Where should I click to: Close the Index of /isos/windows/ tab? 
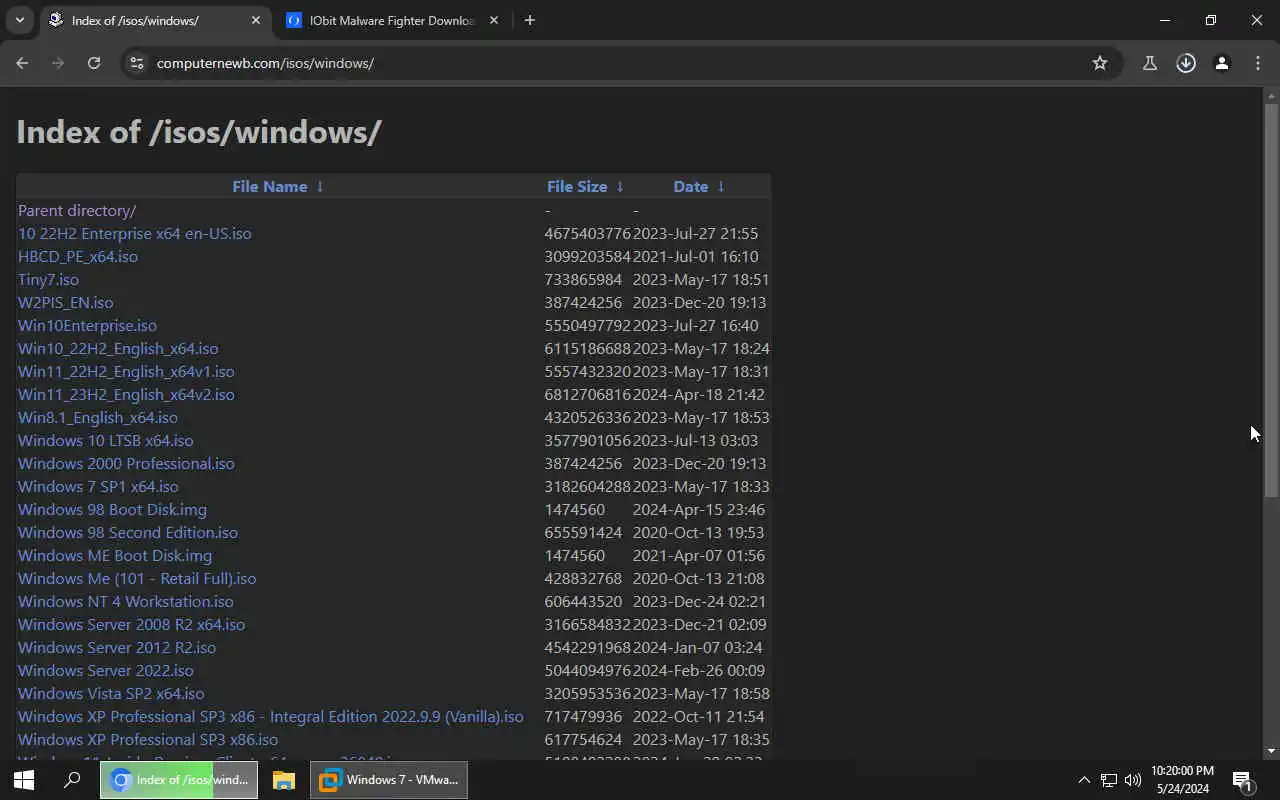(256, 20)
